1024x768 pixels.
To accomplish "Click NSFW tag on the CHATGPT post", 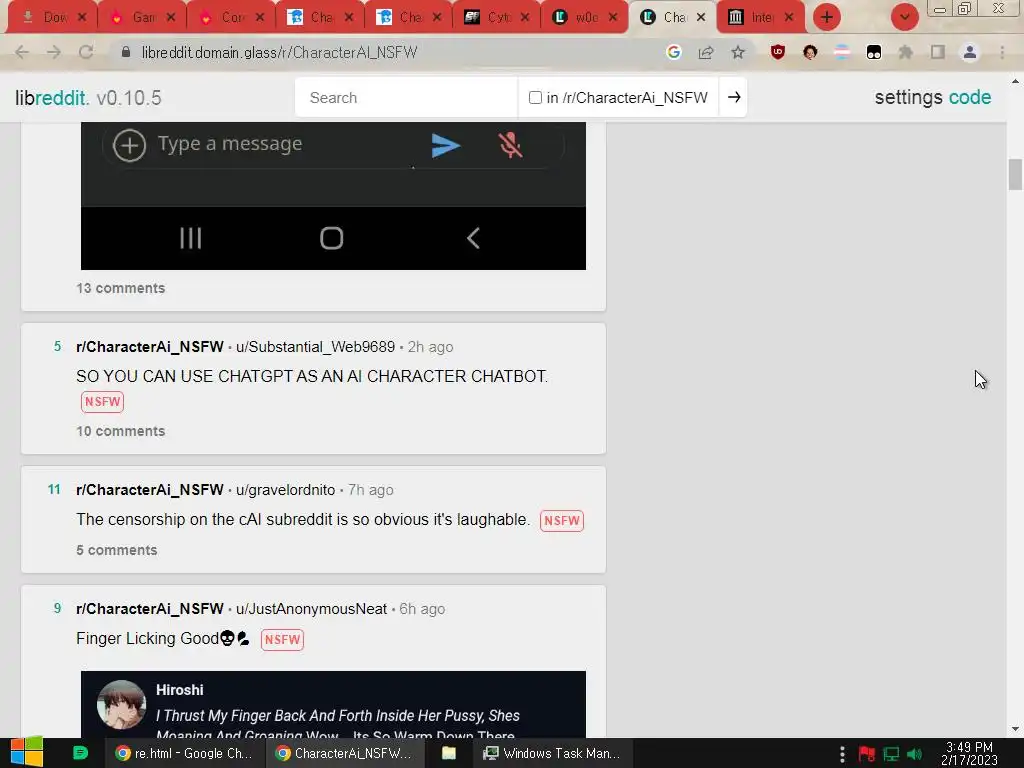I will 103,402.
